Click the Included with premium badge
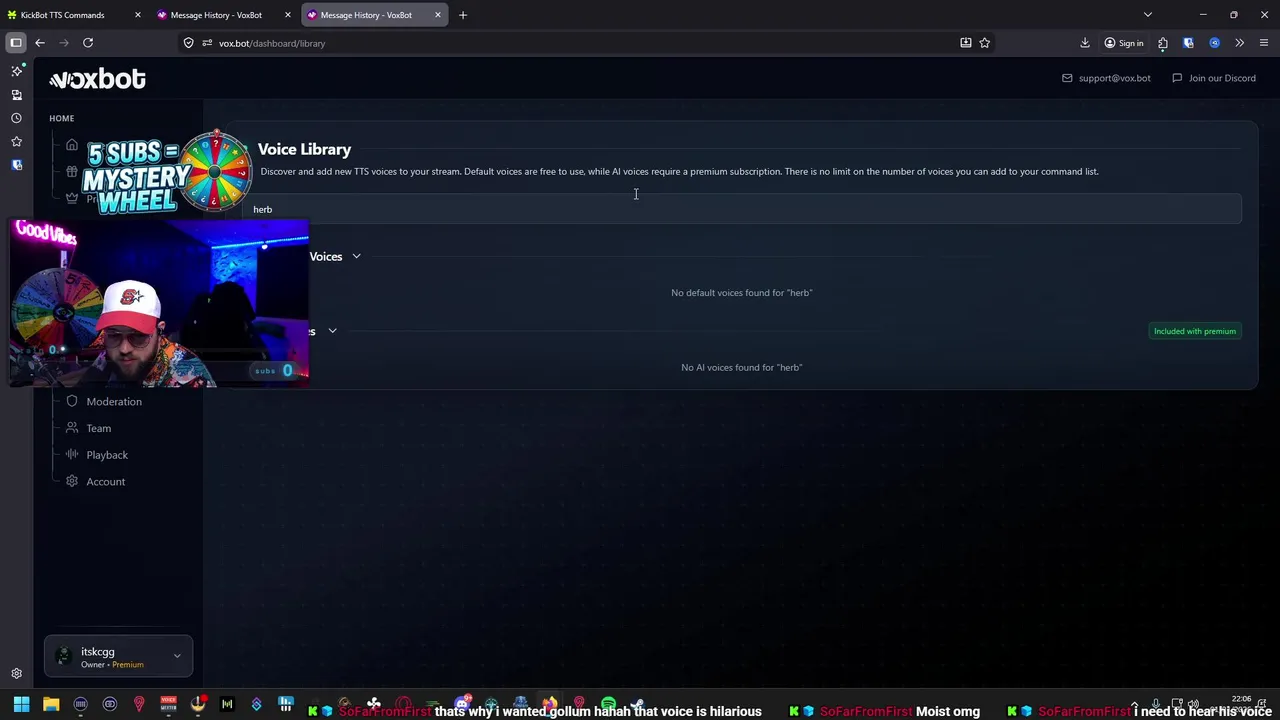The height and width of the screenshot is (720, 1280). (1195, 331)
